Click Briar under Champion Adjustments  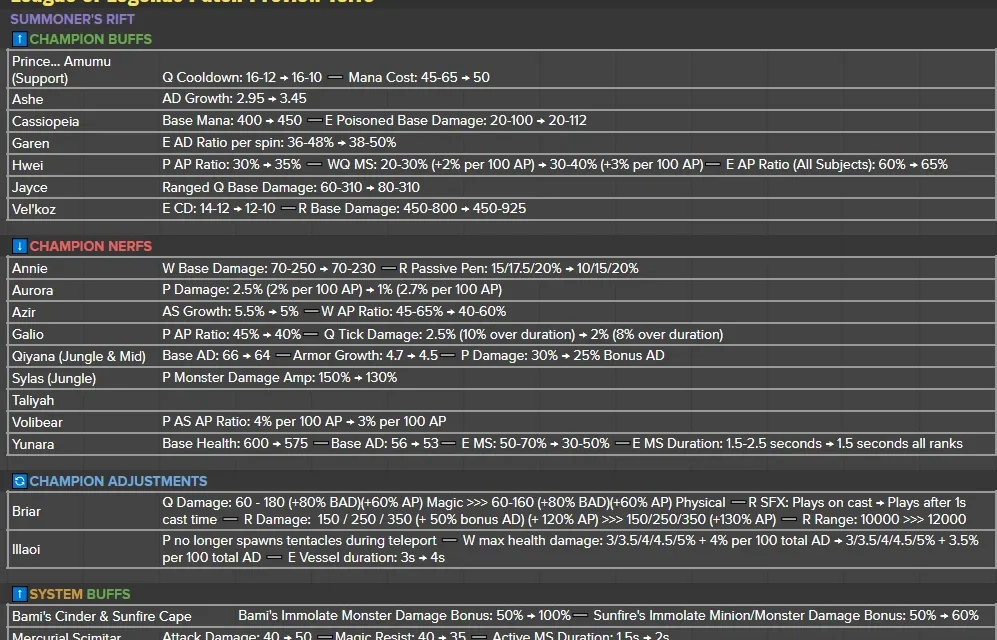coord(27,510)
